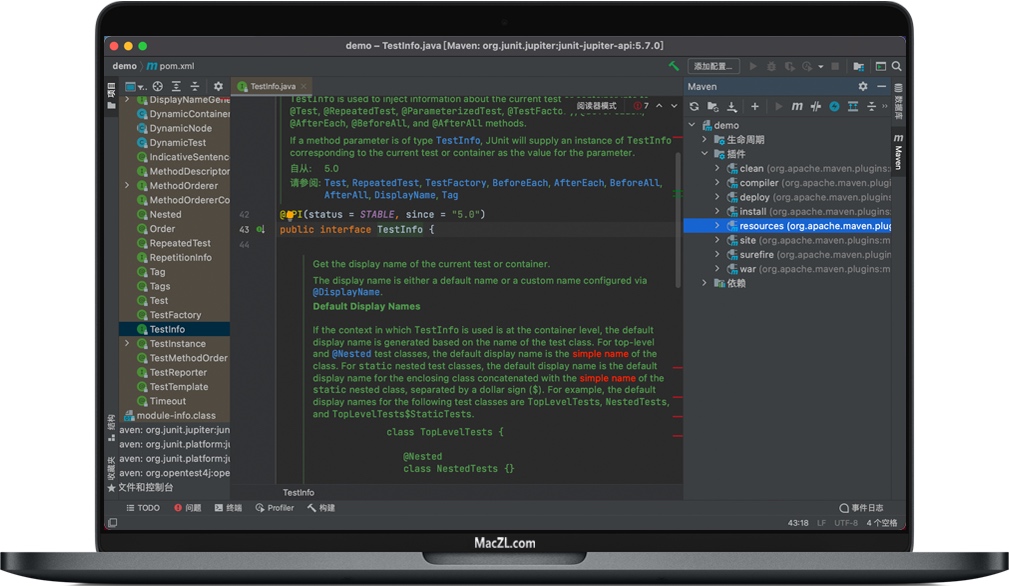The height and width of the screenshot is (586, 1009).
Task: Click the build hammer icon in top toolbar
Action: click(x=674, y=66)
